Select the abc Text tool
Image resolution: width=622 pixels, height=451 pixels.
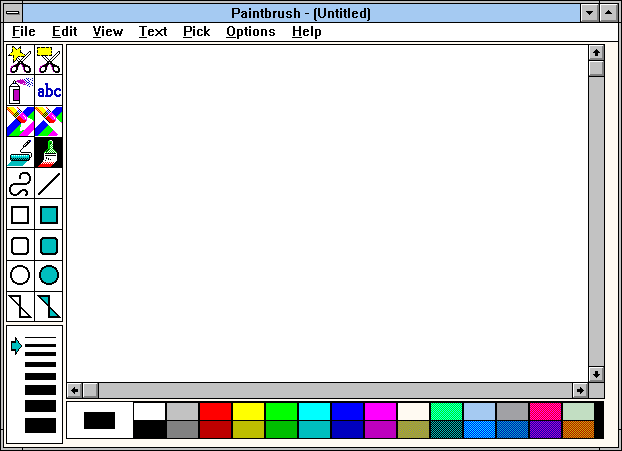click(49, 90)
